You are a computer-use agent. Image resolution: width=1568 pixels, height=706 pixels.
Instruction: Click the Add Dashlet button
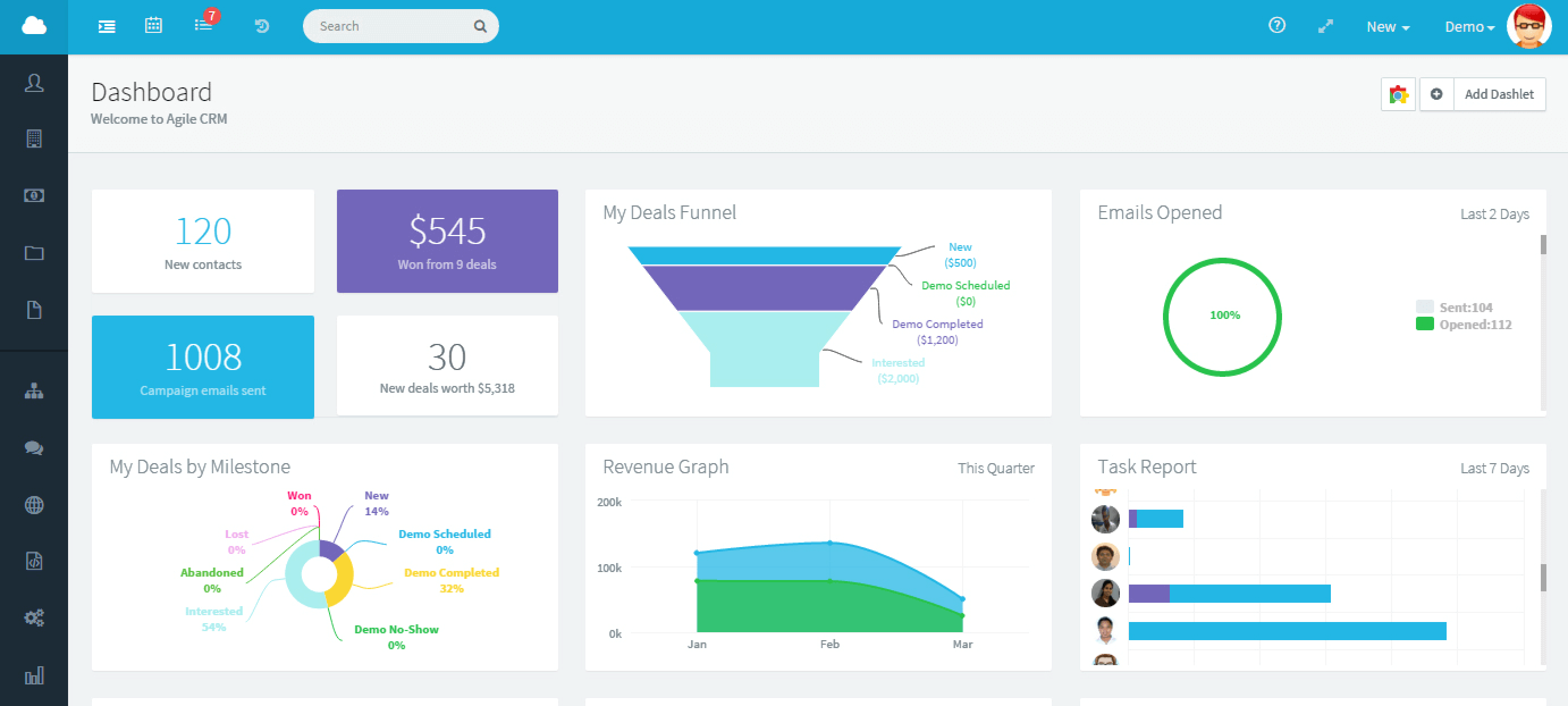click(x=1498, y=94)
